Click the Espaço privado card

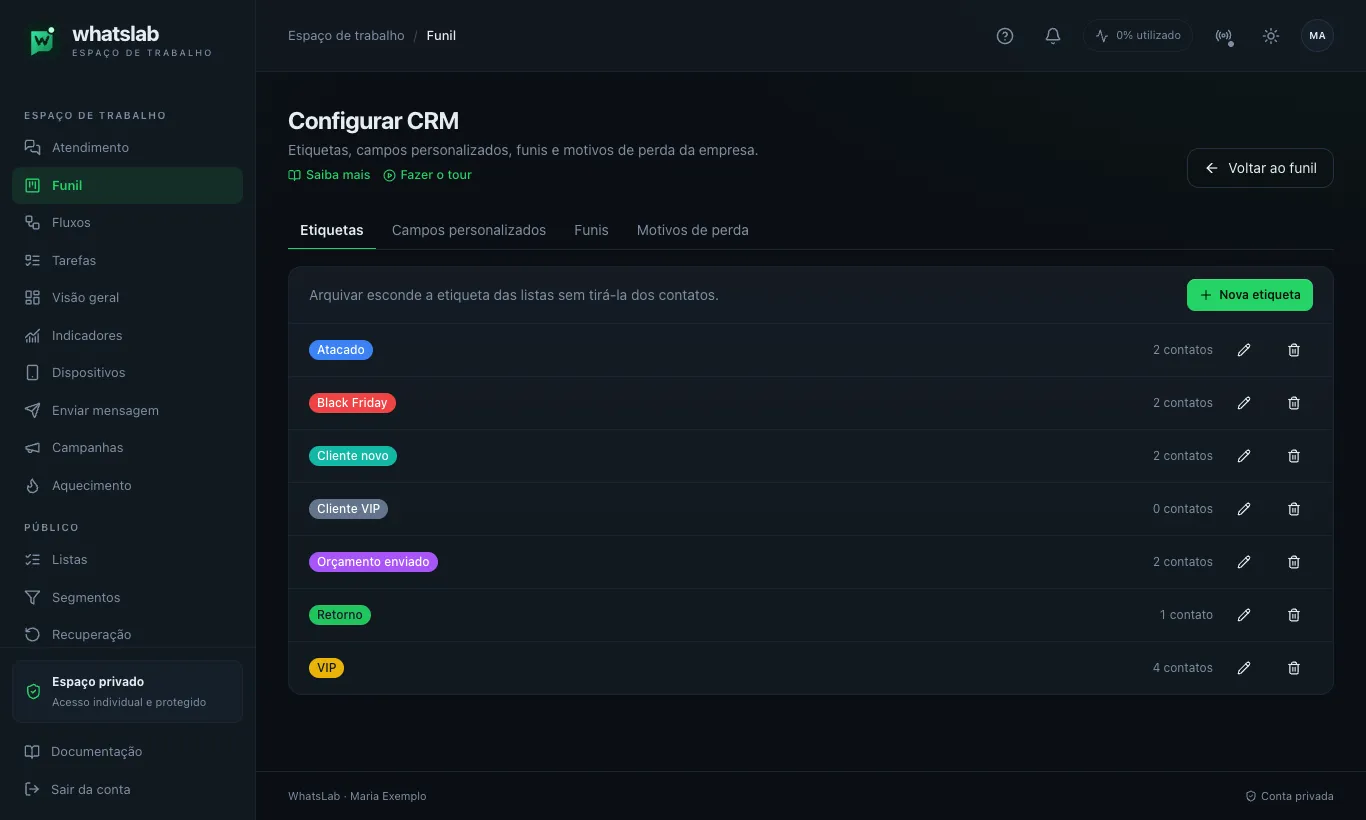pyautogui.click(x=127, y=691)
